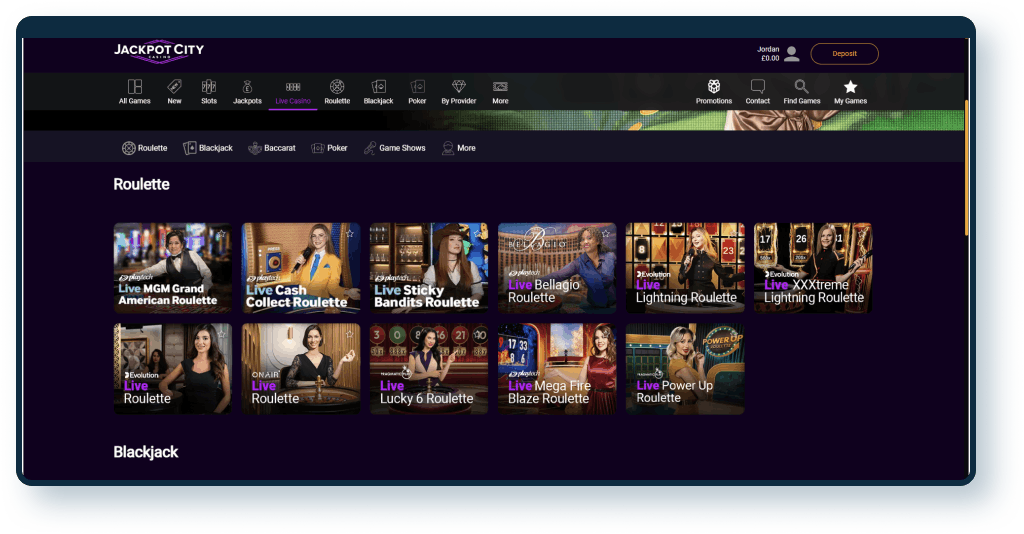This screenshot has width=1024, height=534.
Task: Open the Contact chat bubble icon
Action: tap(758, 87)
